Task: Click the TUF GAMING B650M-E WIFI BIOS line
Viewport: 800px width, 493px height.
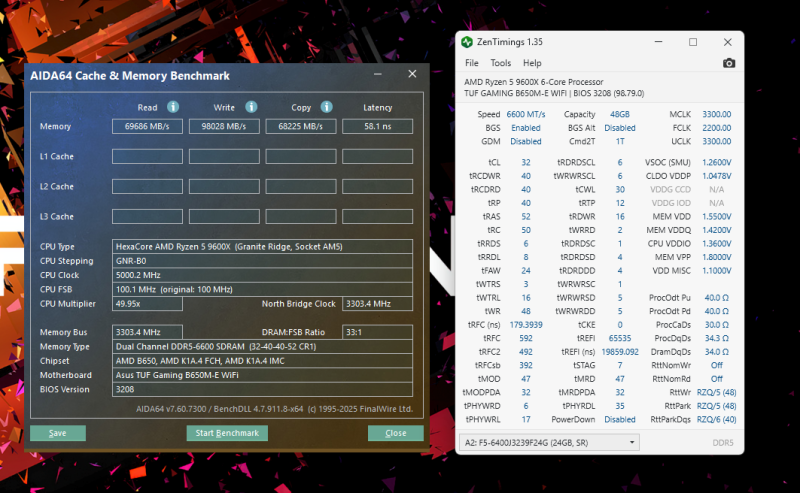Action: [x=554, y=93]
